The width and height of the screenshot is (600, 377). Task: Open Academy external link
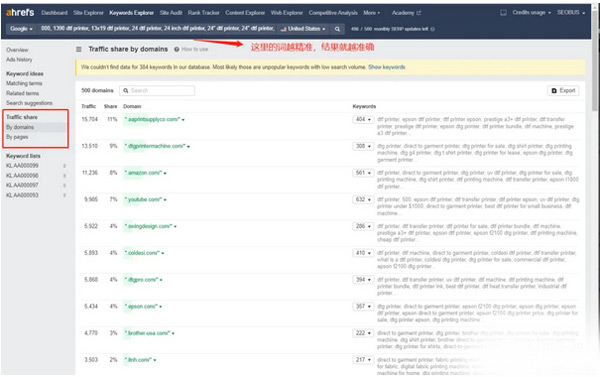point(406,13)
